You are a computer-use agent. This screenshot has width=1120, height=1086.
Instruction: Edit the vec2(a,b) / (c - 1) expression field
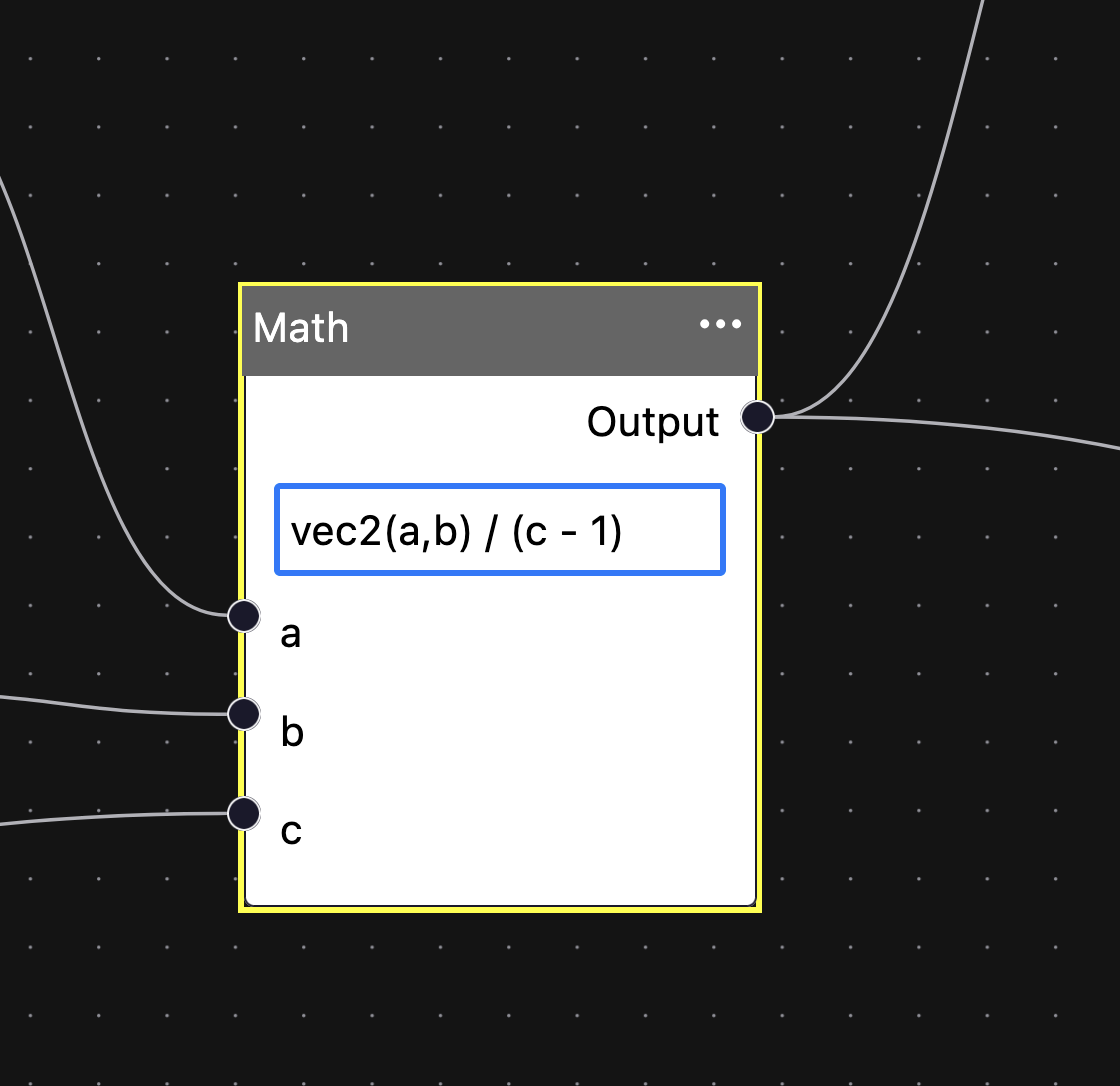(500, 529)
